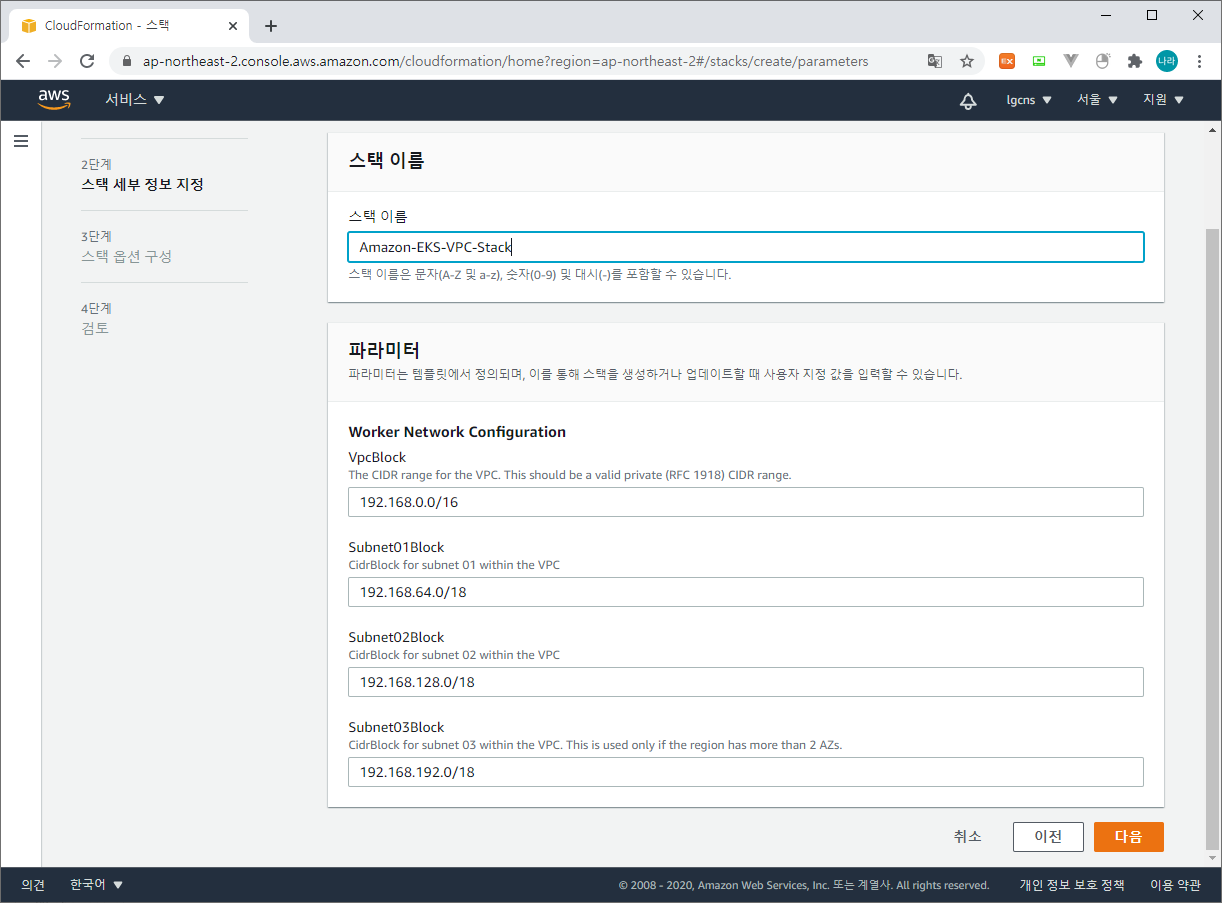Screen dimensions: 1222x903
Task: Click the Worker Network Configuration heading
Action: coord(457,432)
